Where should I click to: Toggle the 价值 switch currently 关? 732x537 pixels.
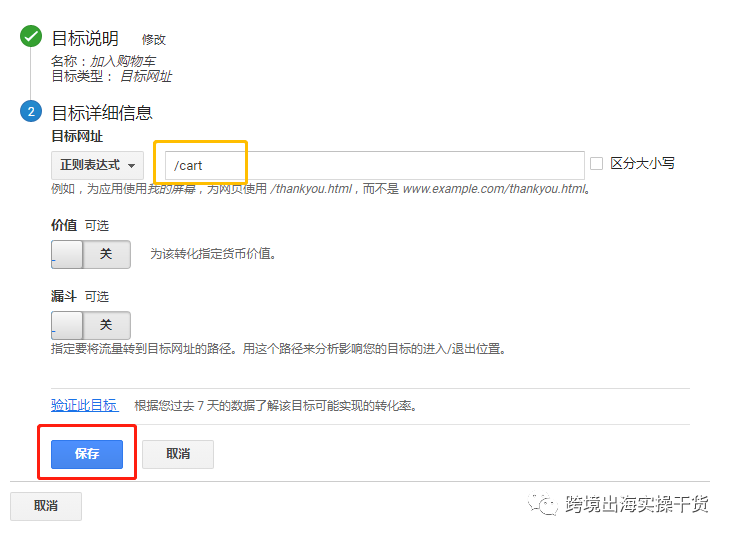(91, 254)
